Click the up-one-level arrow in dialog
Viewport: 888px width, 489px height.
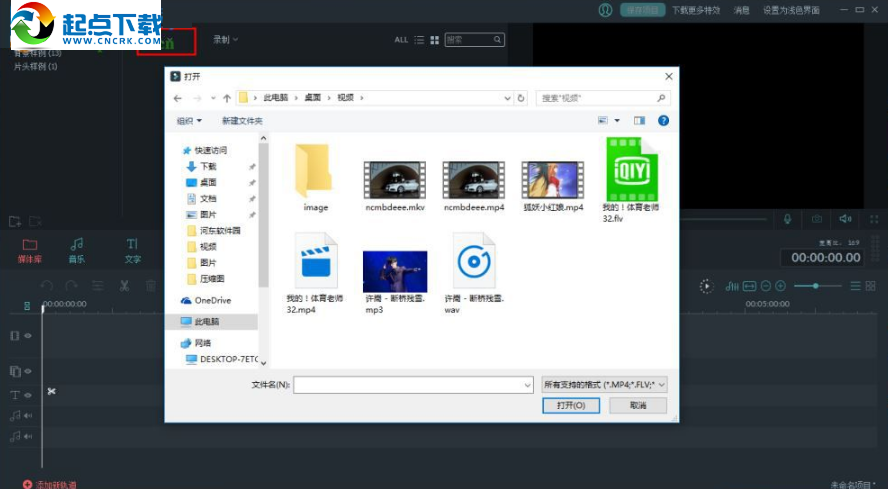[227, 98]
